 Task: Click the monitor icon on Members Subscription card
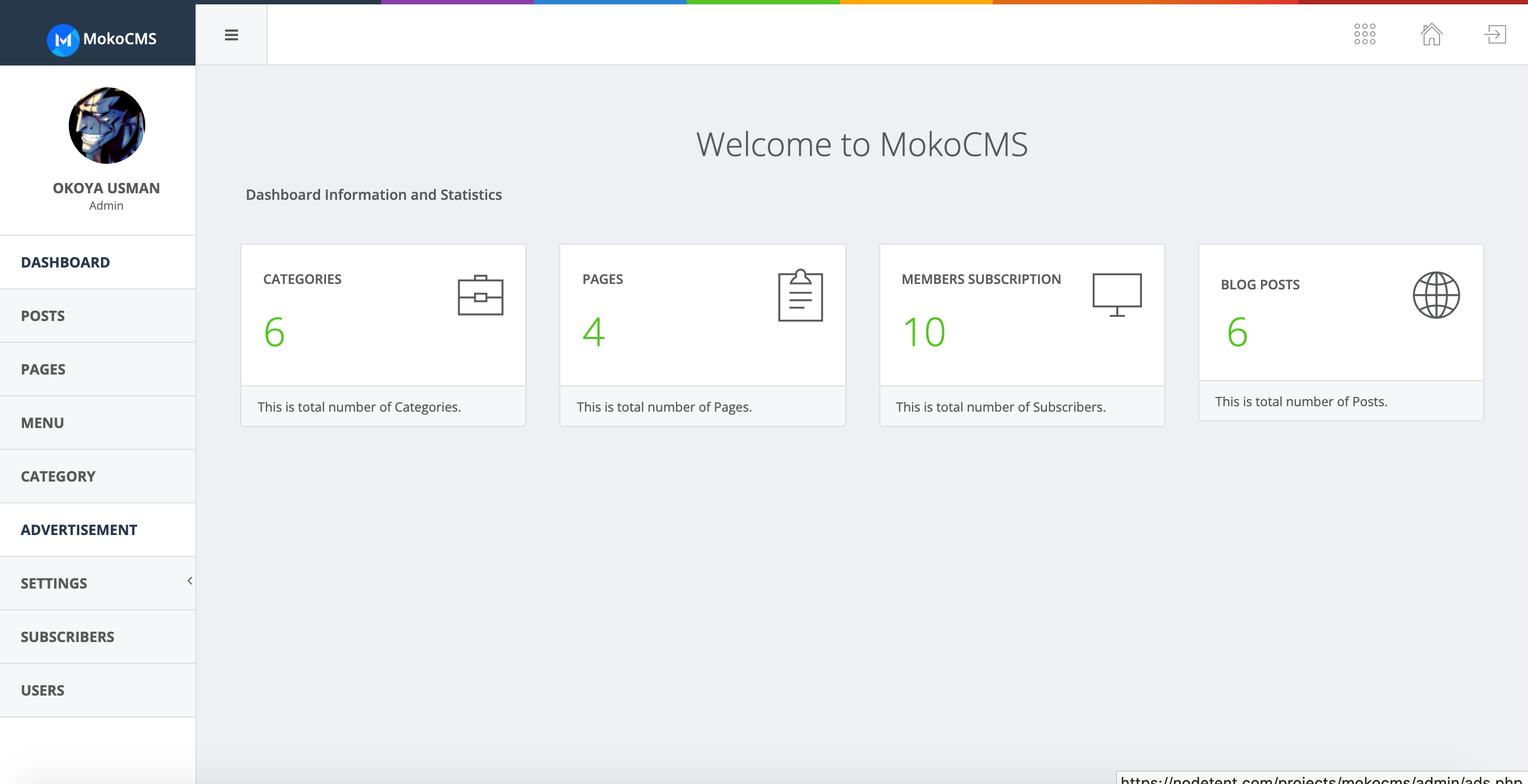click(1117, 294)
